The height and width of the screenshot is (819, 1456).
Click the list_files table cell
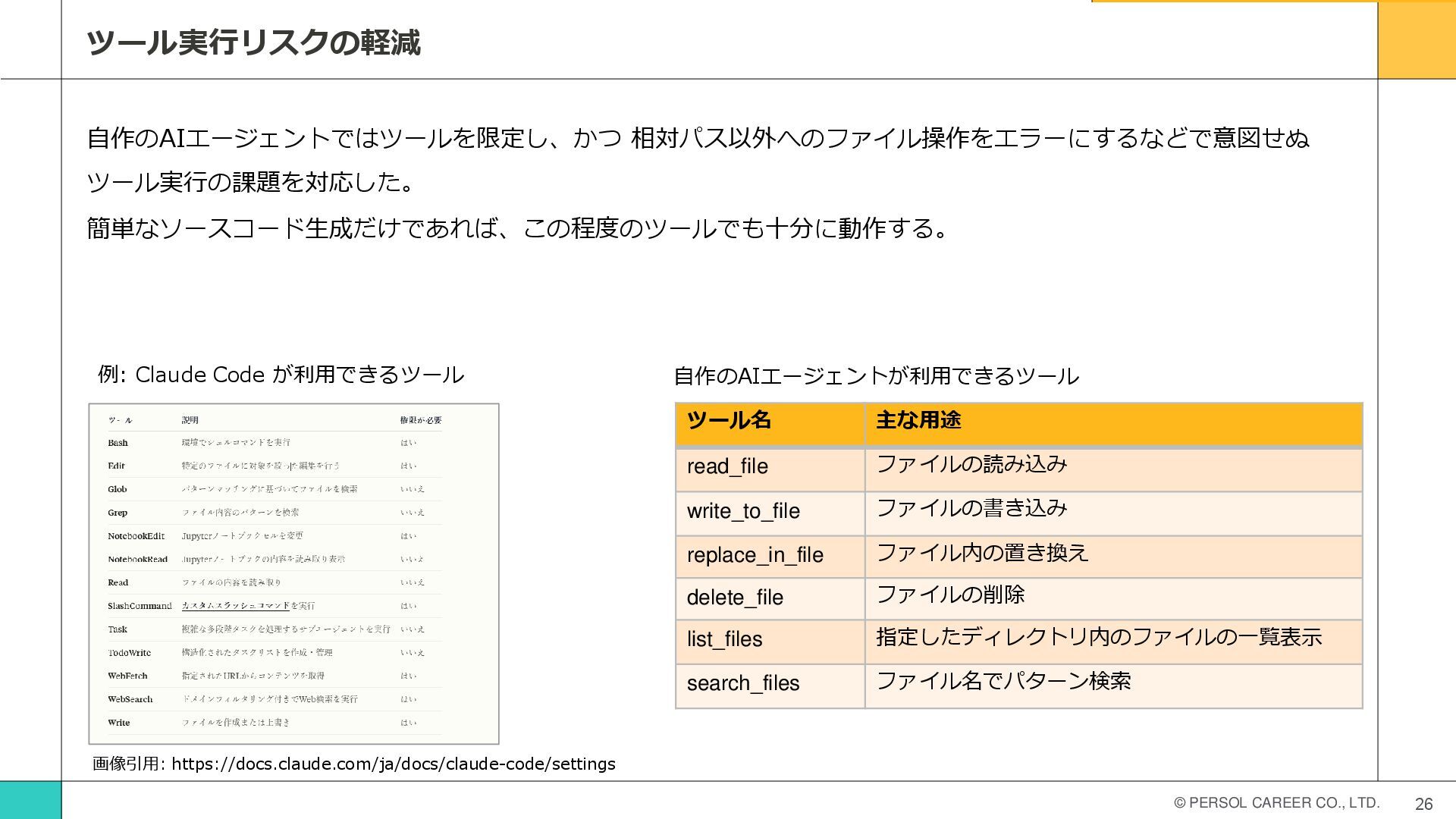[x=724, y=639]
